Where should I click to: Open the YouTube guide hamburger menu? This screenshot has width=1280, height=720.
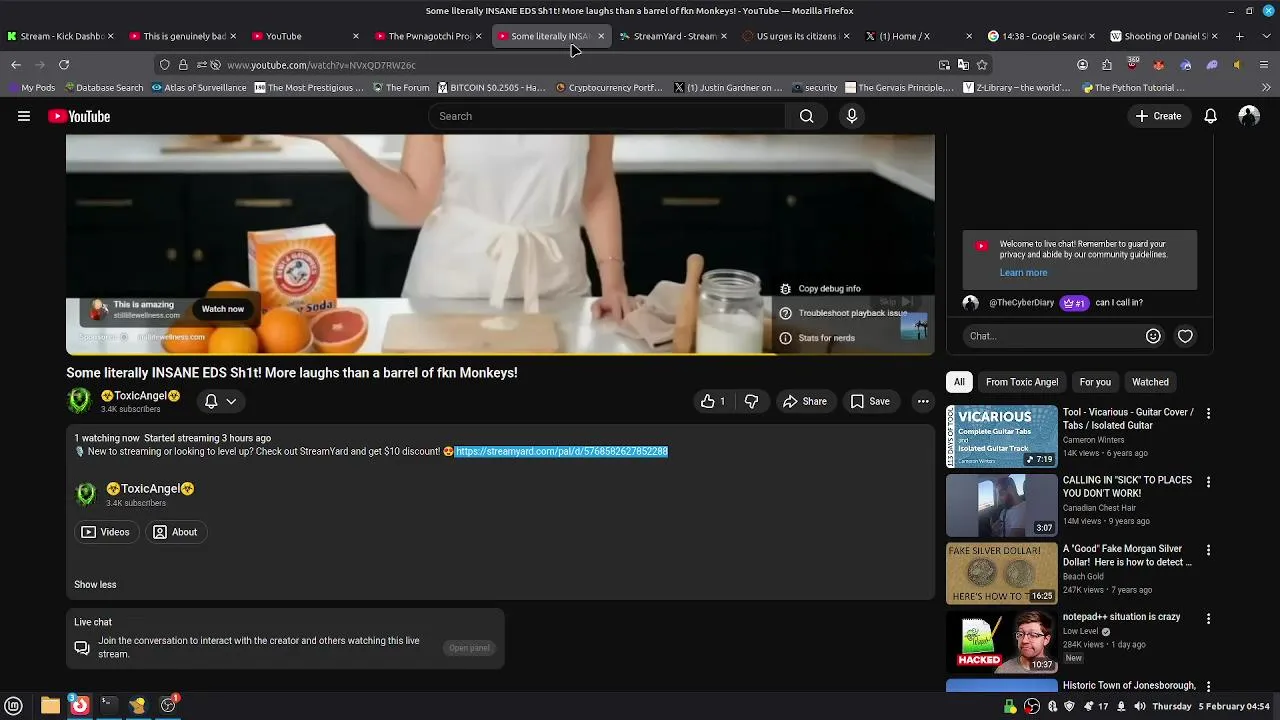24,116
